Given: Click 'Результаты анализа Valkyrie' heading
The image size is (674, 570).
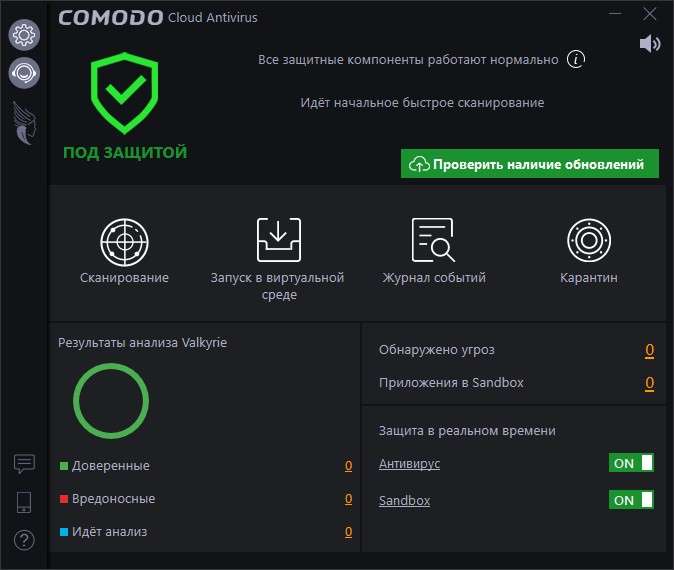Looking at the screenshot, I should point(142,343).
